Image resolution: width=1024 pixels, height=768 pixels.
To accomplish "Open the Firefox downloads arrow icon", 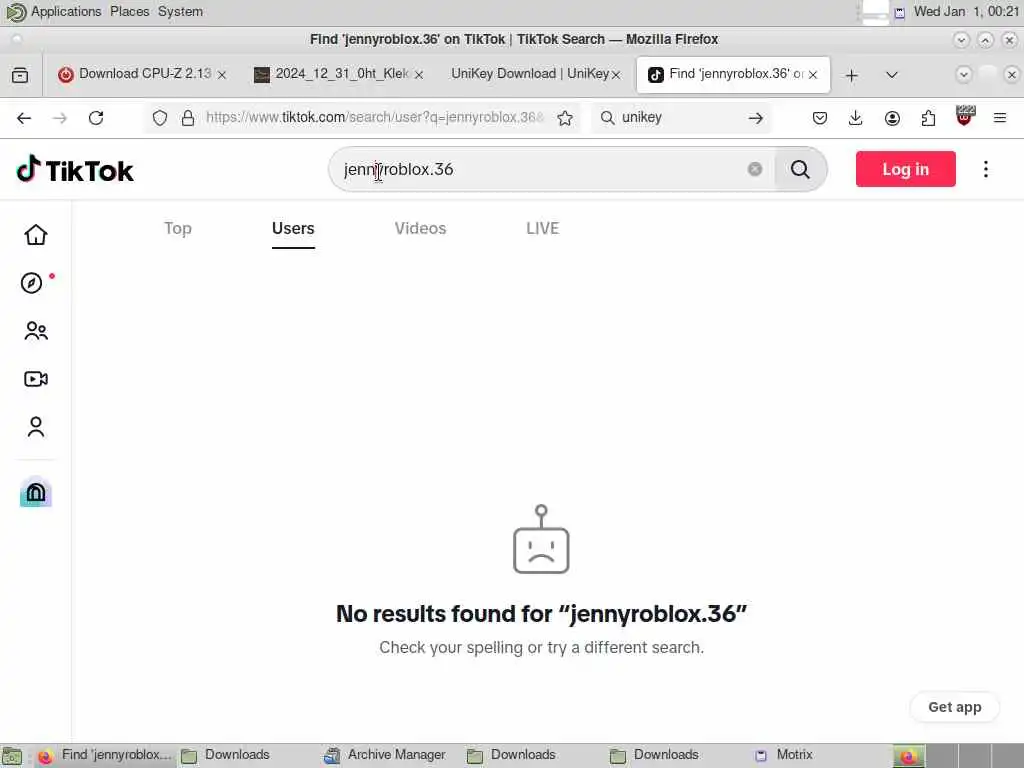I will (856, 118).
